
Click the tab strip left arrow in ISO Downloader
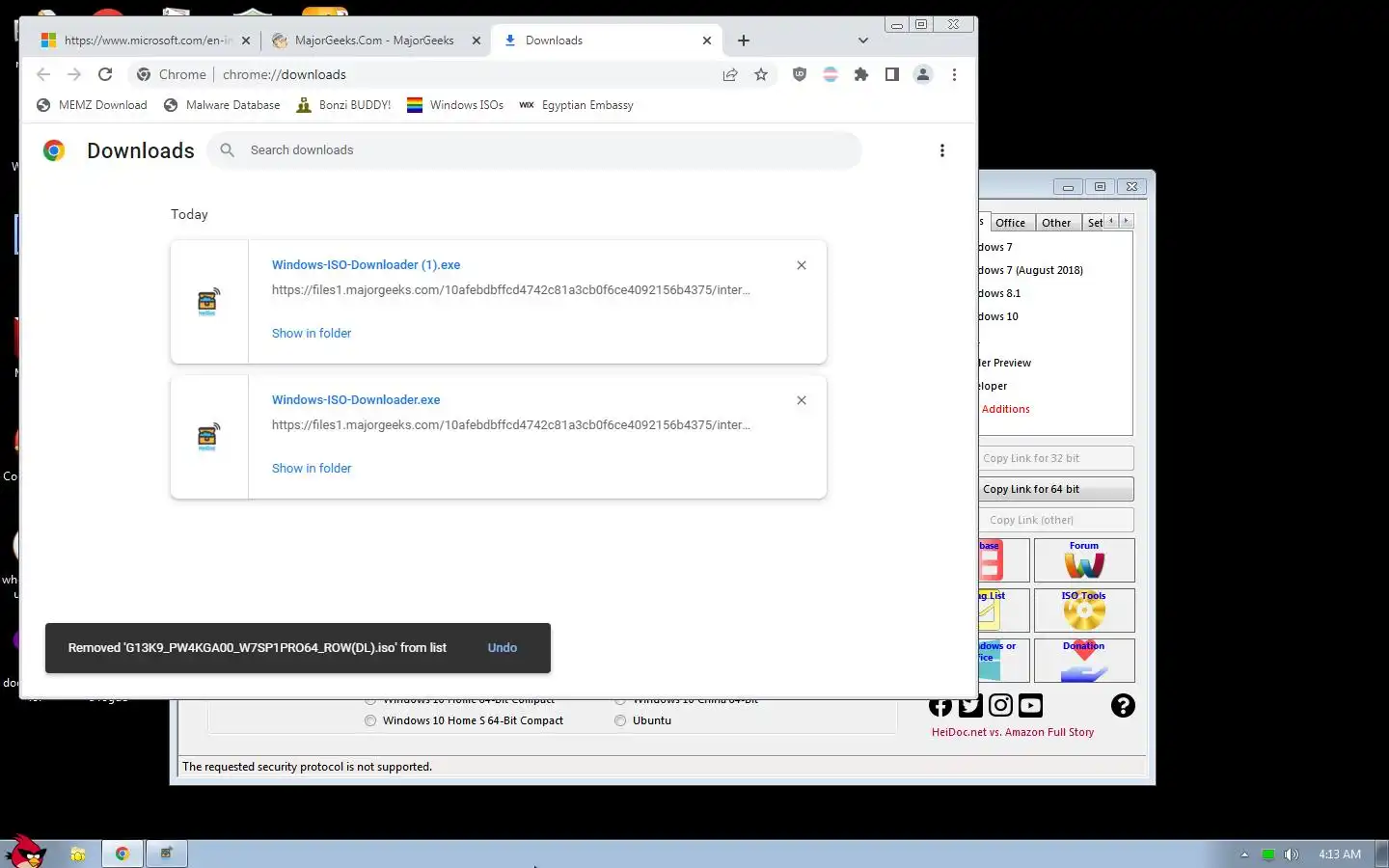tap(1111, 221)
